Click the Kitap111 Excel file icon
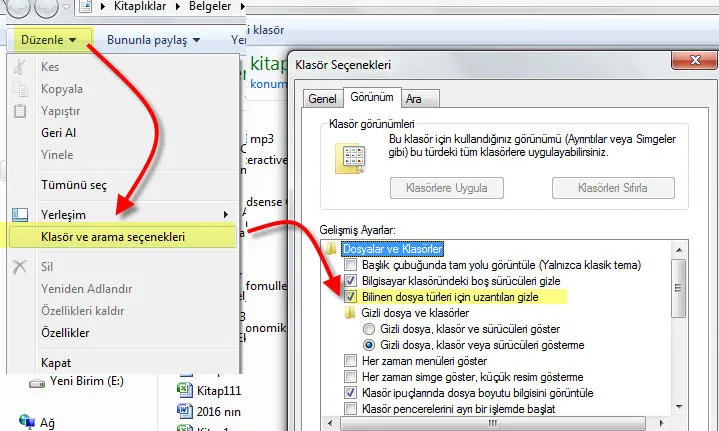The width and height of the screenshot is (719, 431). 184,388
